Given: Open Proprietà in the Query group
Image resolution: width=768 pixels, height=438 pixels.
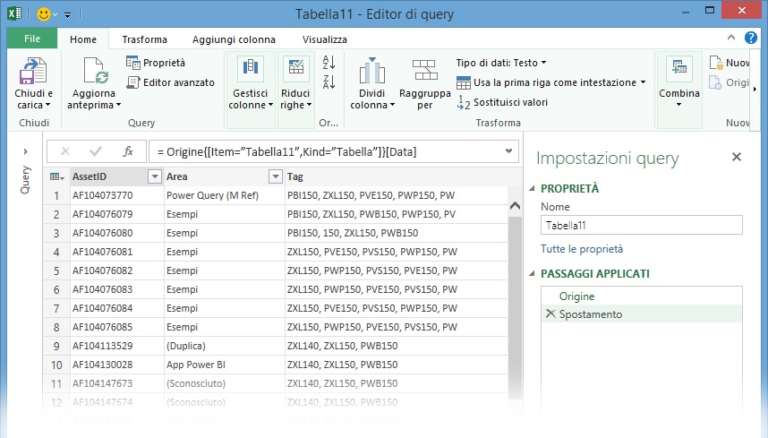Looking at the screenshot, I should 156,63.
